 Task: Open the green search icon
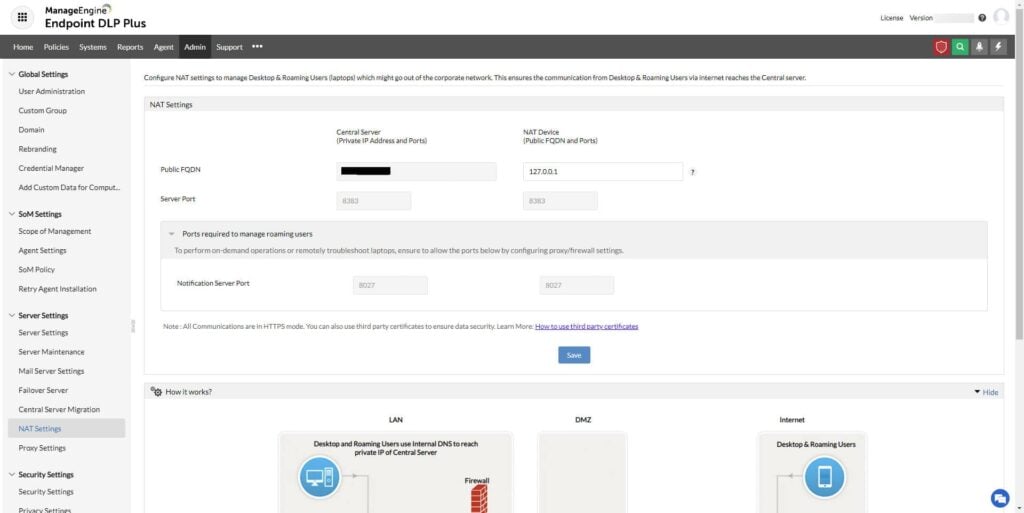click(959, 47)
